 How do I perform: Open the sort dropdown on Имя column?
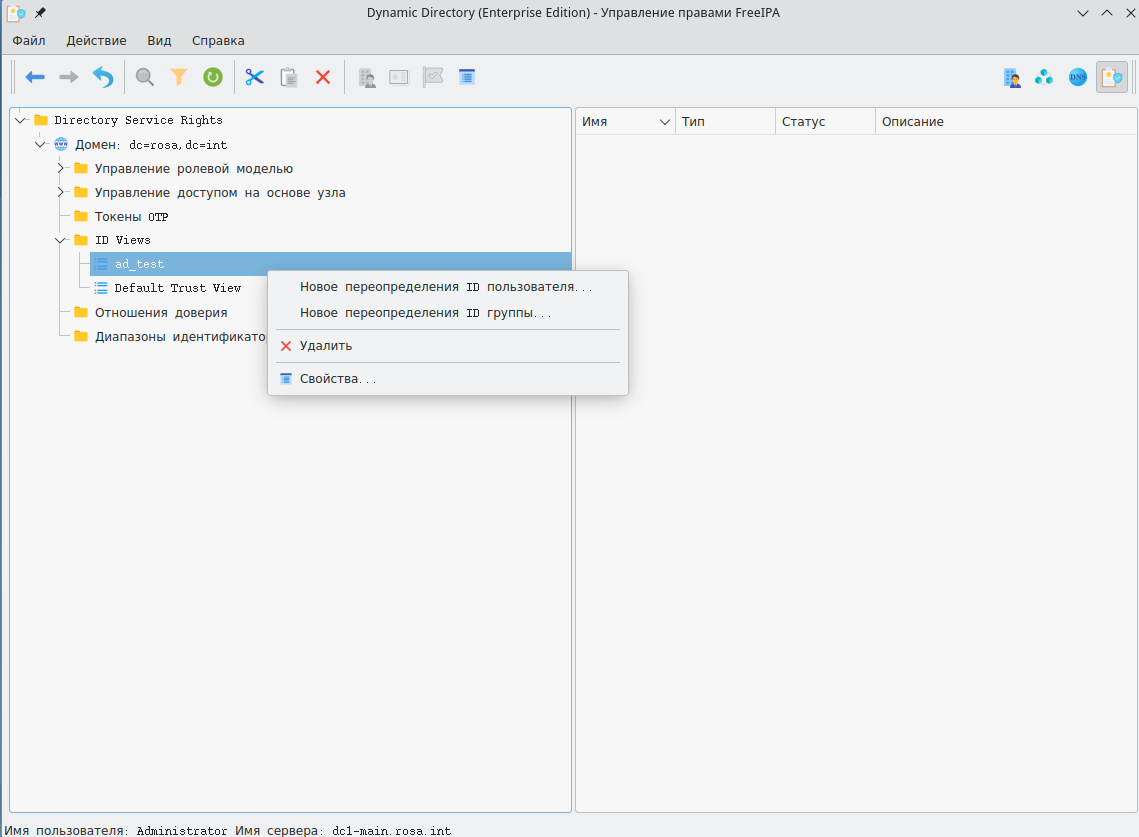pos(664,122)
